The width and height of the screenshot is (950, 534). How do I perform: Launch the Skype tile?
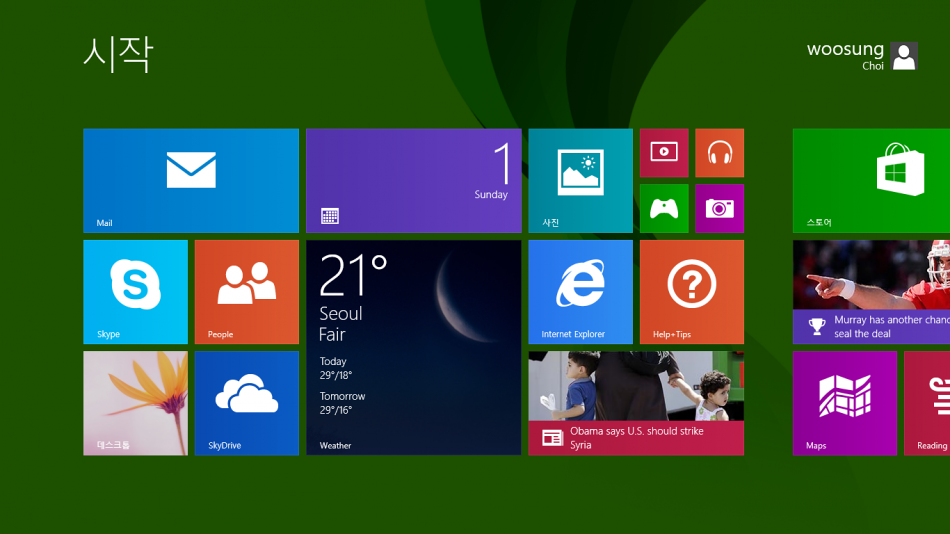136,292
